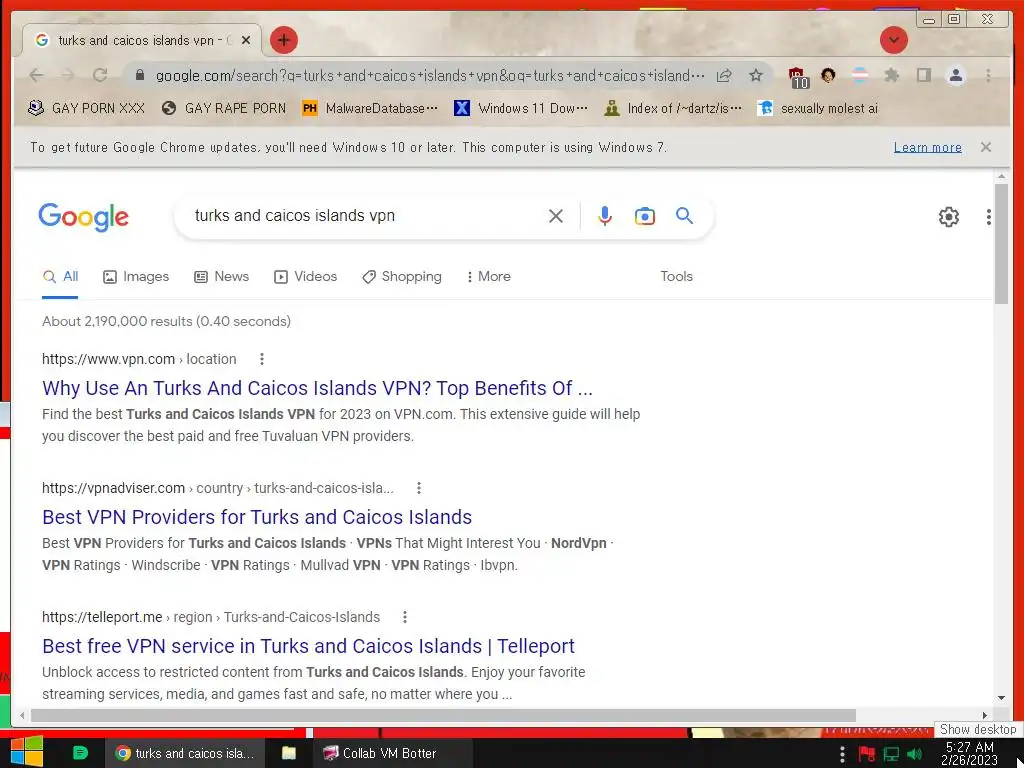Open the network status tray icon
Image resolution: width=1024 pixels, height=768 pixels.
click(x=891, y=754)
